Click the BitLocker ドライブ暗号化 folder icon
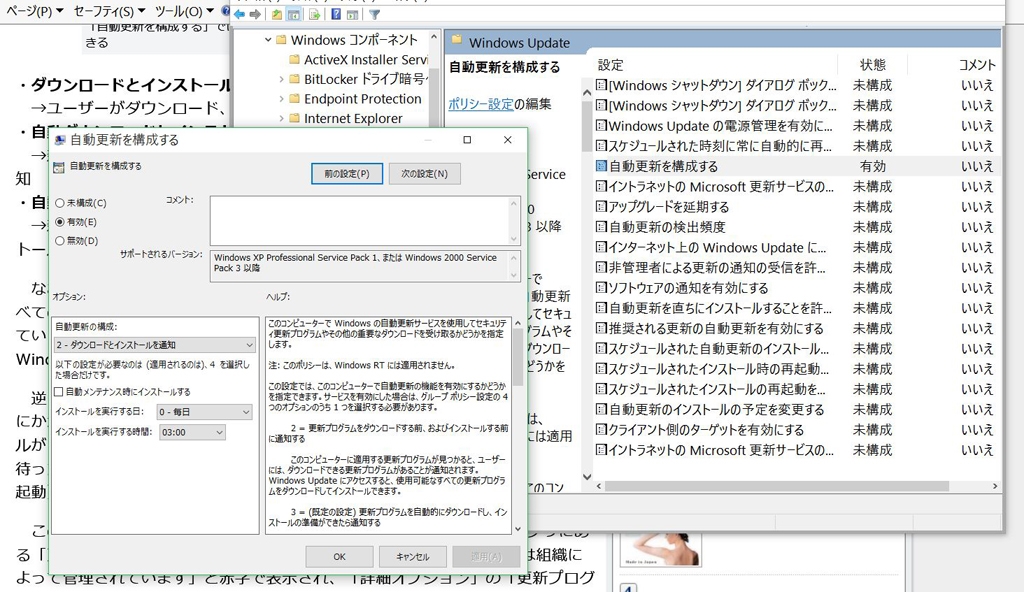This screenshot has height=592, width=1024. [x=295, y=79]
